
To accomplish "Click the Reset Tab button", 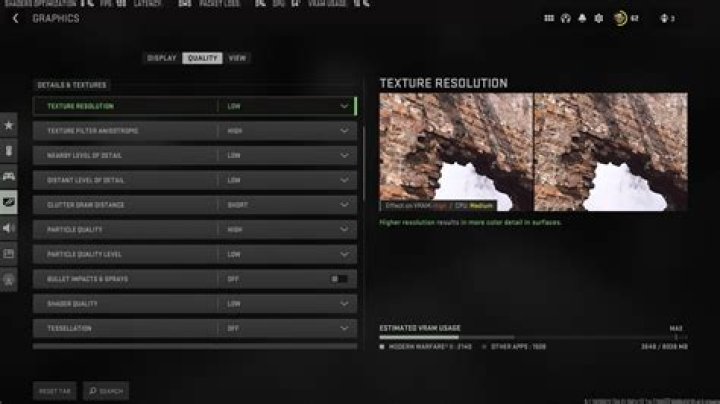I will point(54,390).
